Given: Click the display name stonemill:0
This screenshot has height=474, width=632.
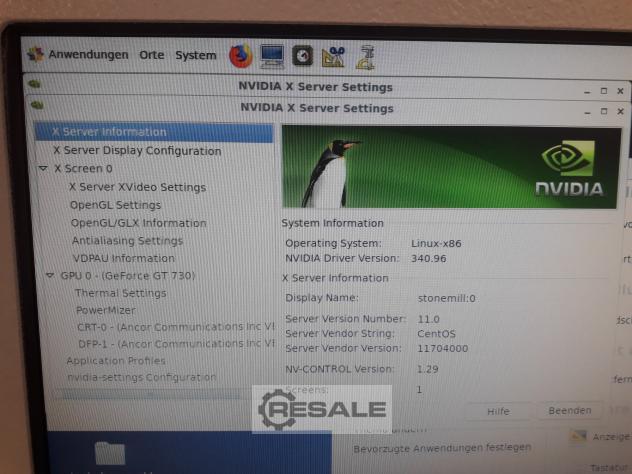Looking at the screenshot, I should (447, 299).
